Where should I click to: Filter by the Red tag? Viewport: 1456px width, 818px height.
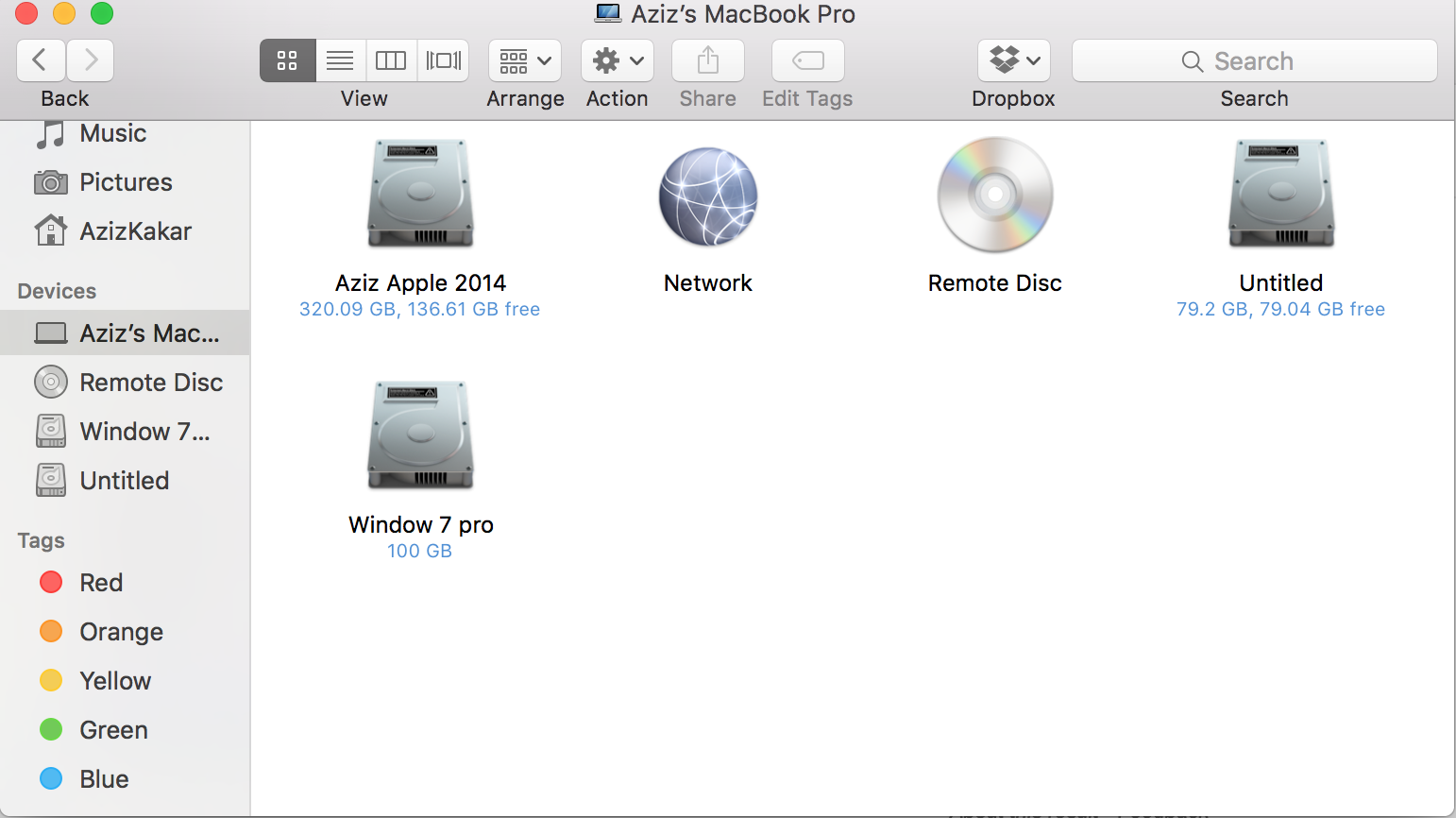[125, 583]
